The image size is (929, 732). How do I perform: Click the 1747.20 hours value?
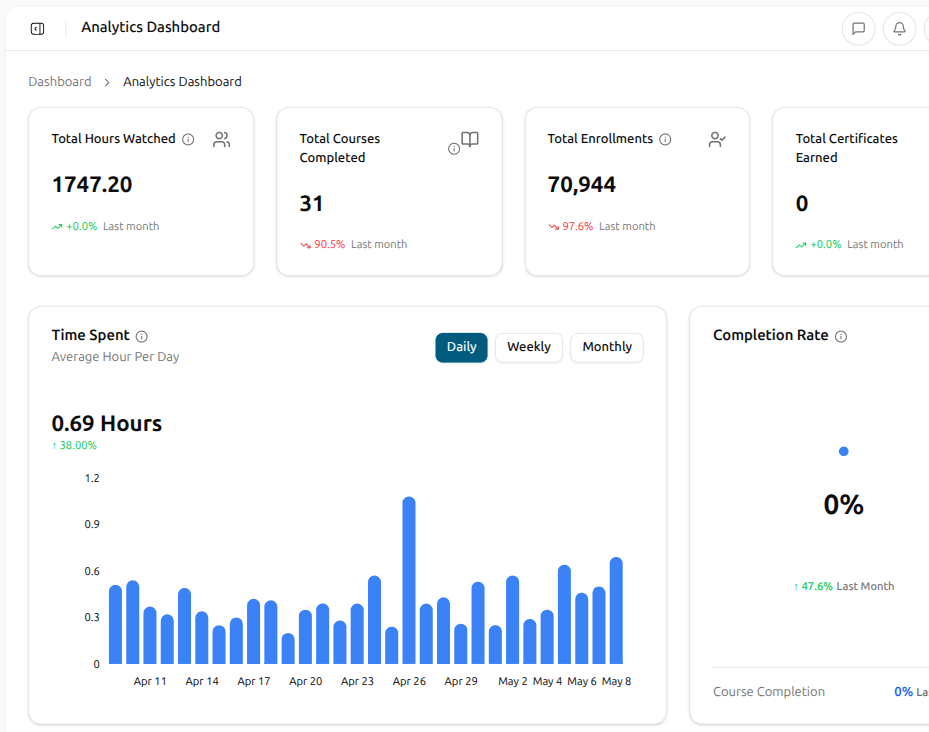tap(92, 184)
